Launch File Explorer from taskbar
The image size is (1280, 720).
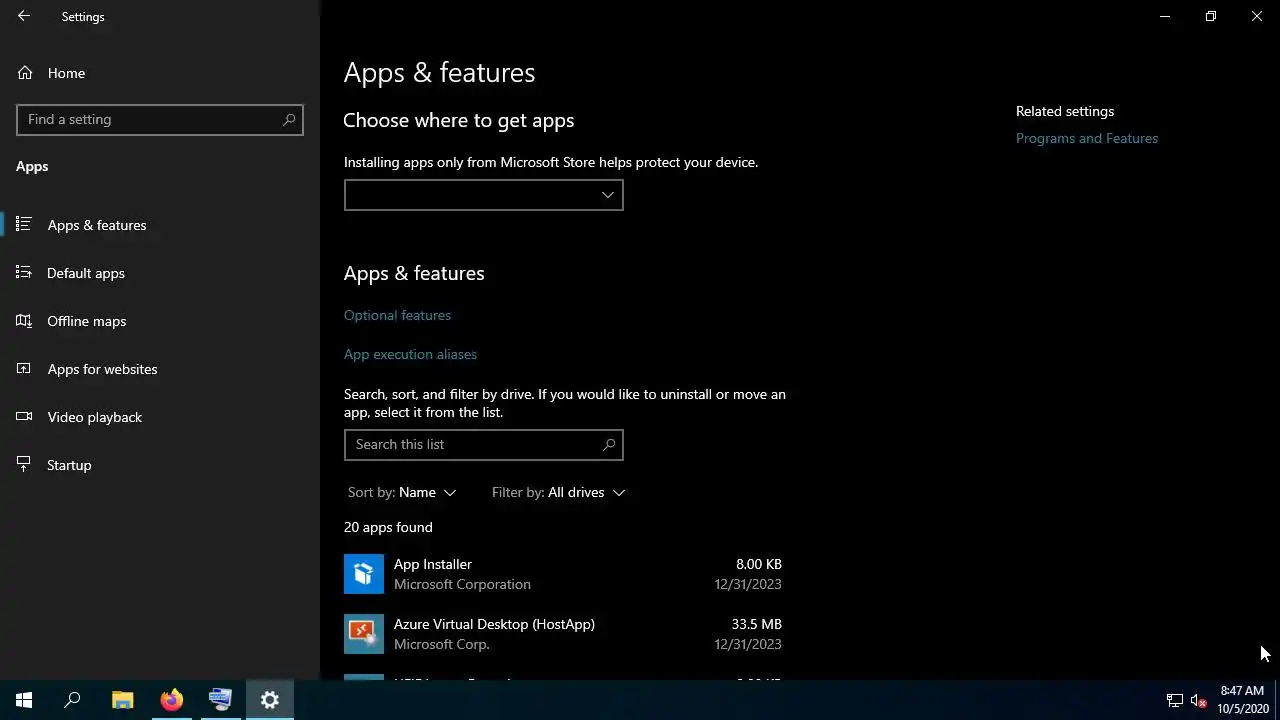pos(122,700)
